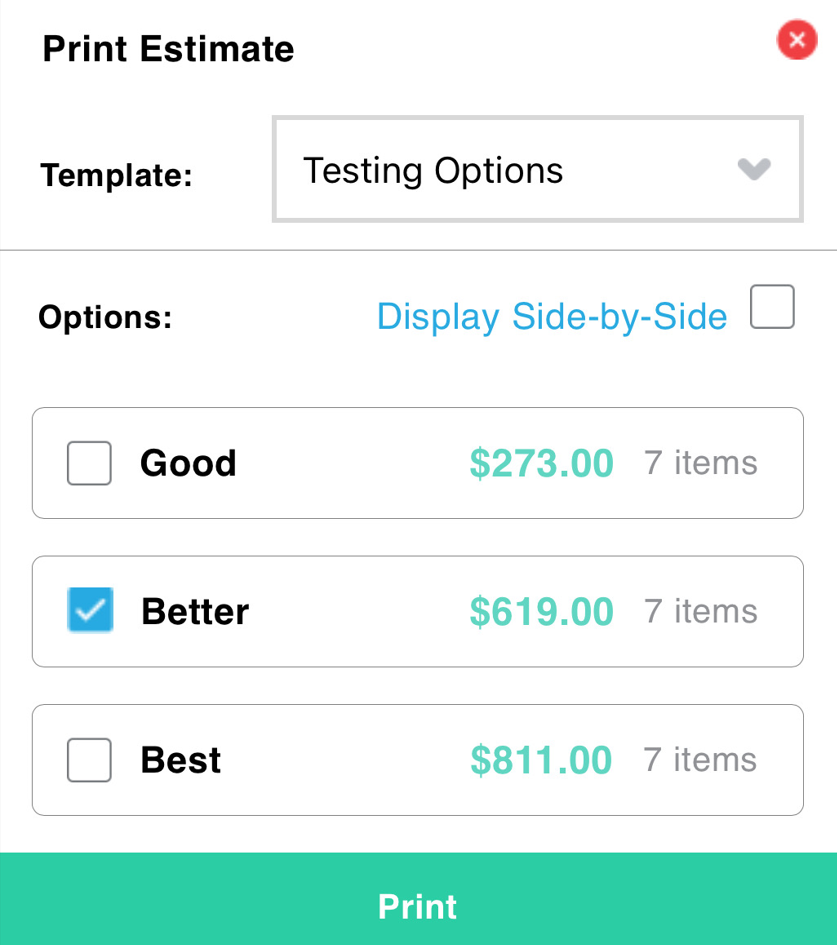Select the Better option label

point(195,611)
